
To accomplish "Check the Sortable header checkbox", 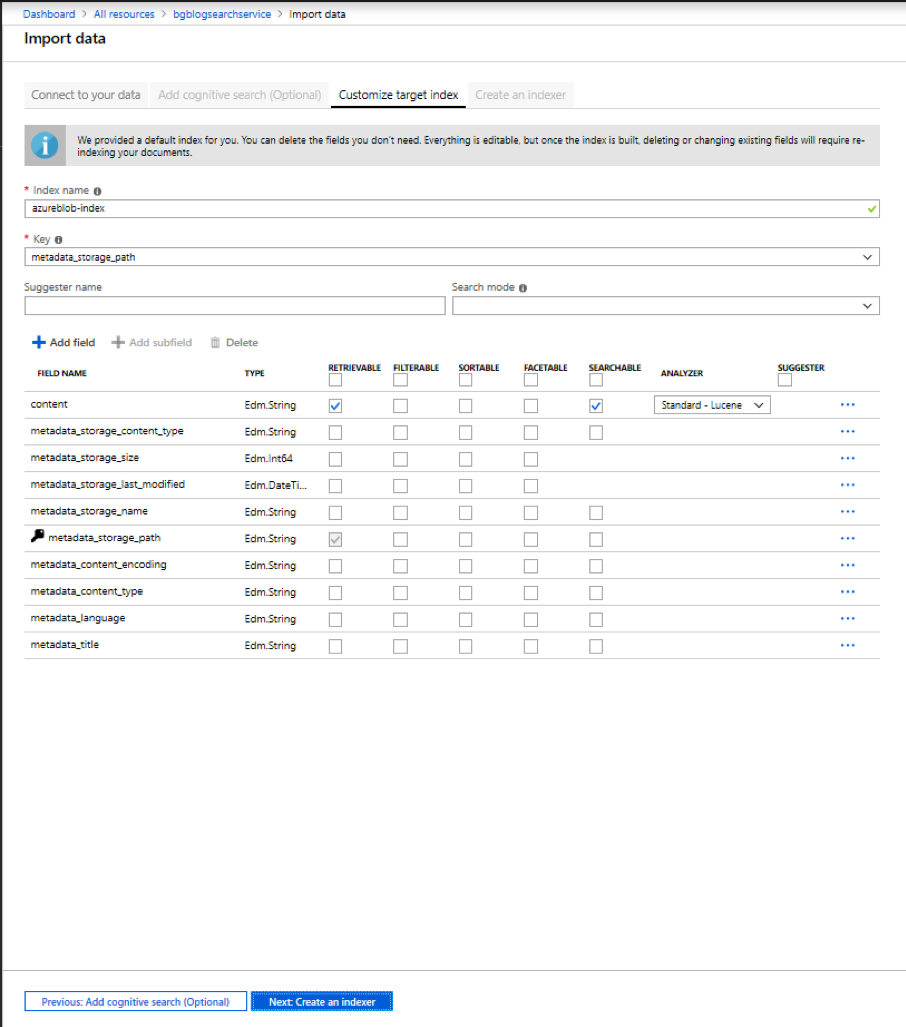I will (465, 380).
